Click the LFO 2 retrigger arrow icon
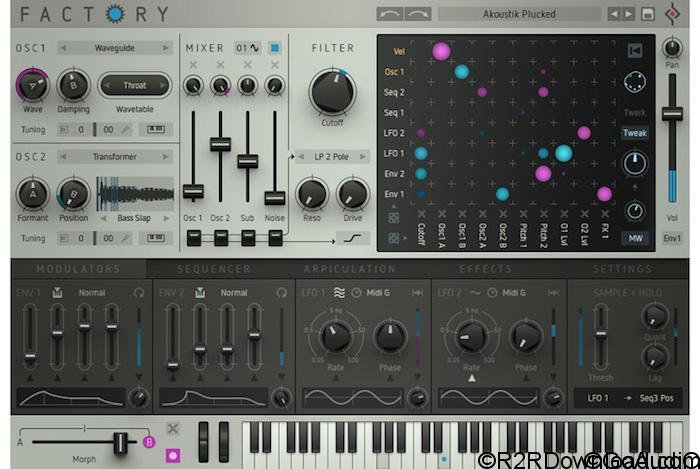 pos(553,292)
